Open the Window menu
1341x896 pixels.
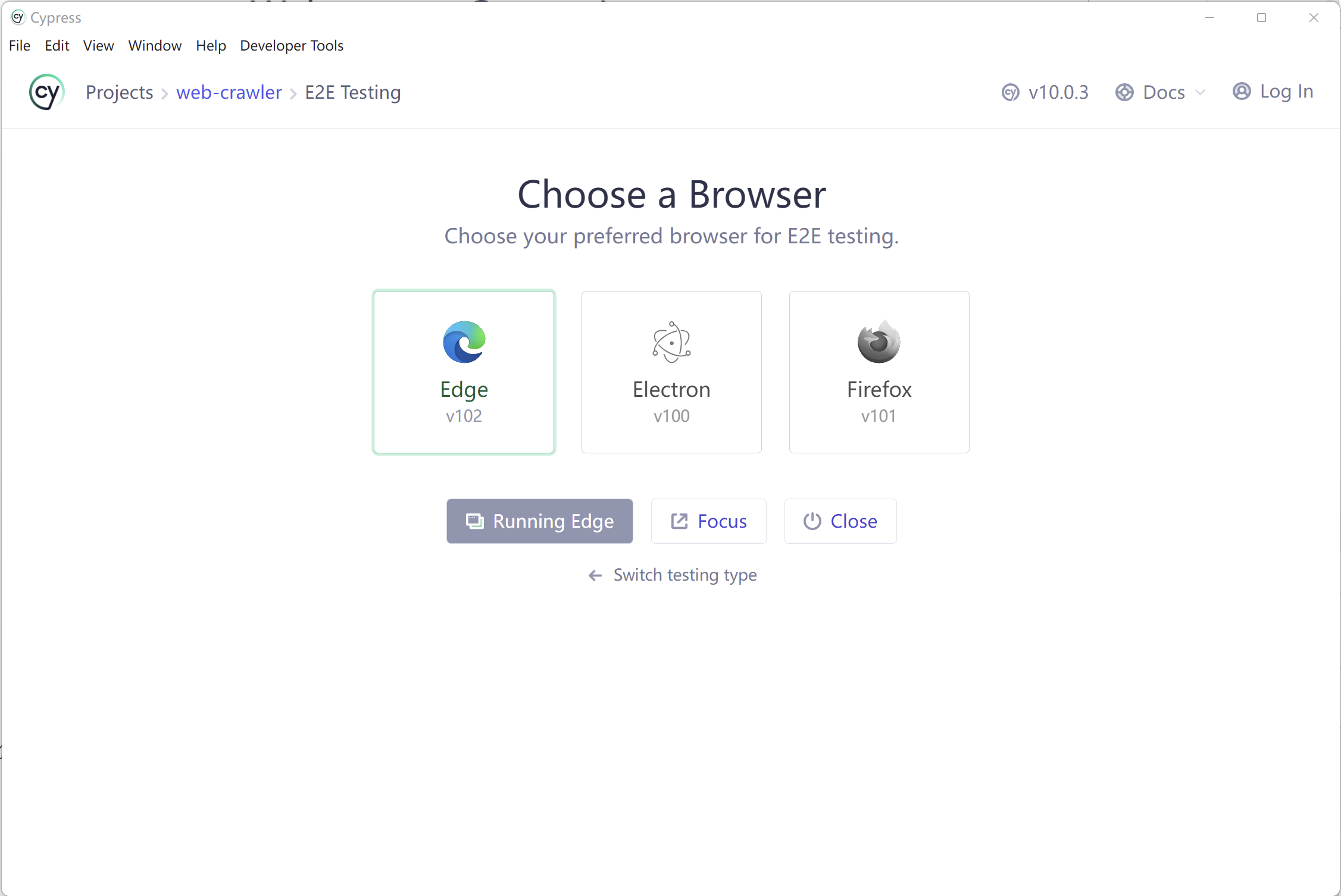point(155,46)
